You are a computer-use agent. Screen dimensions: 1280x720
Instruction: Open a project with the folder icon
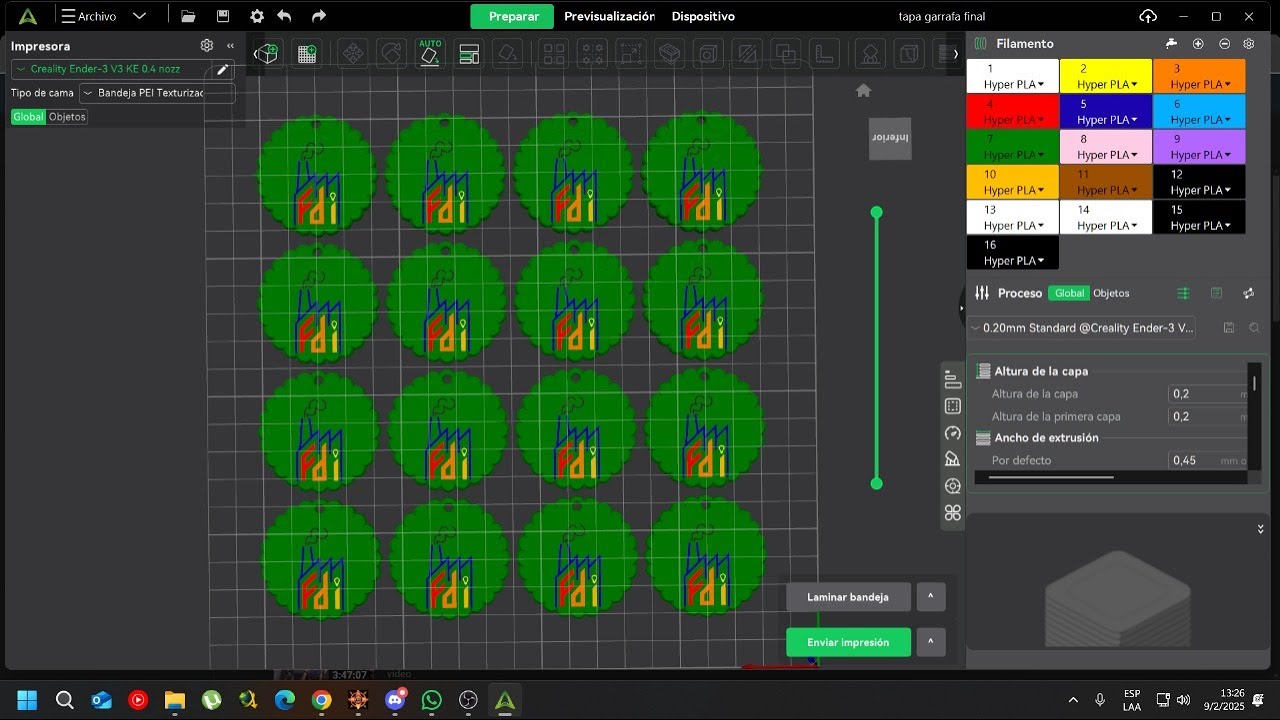(188, 16)
